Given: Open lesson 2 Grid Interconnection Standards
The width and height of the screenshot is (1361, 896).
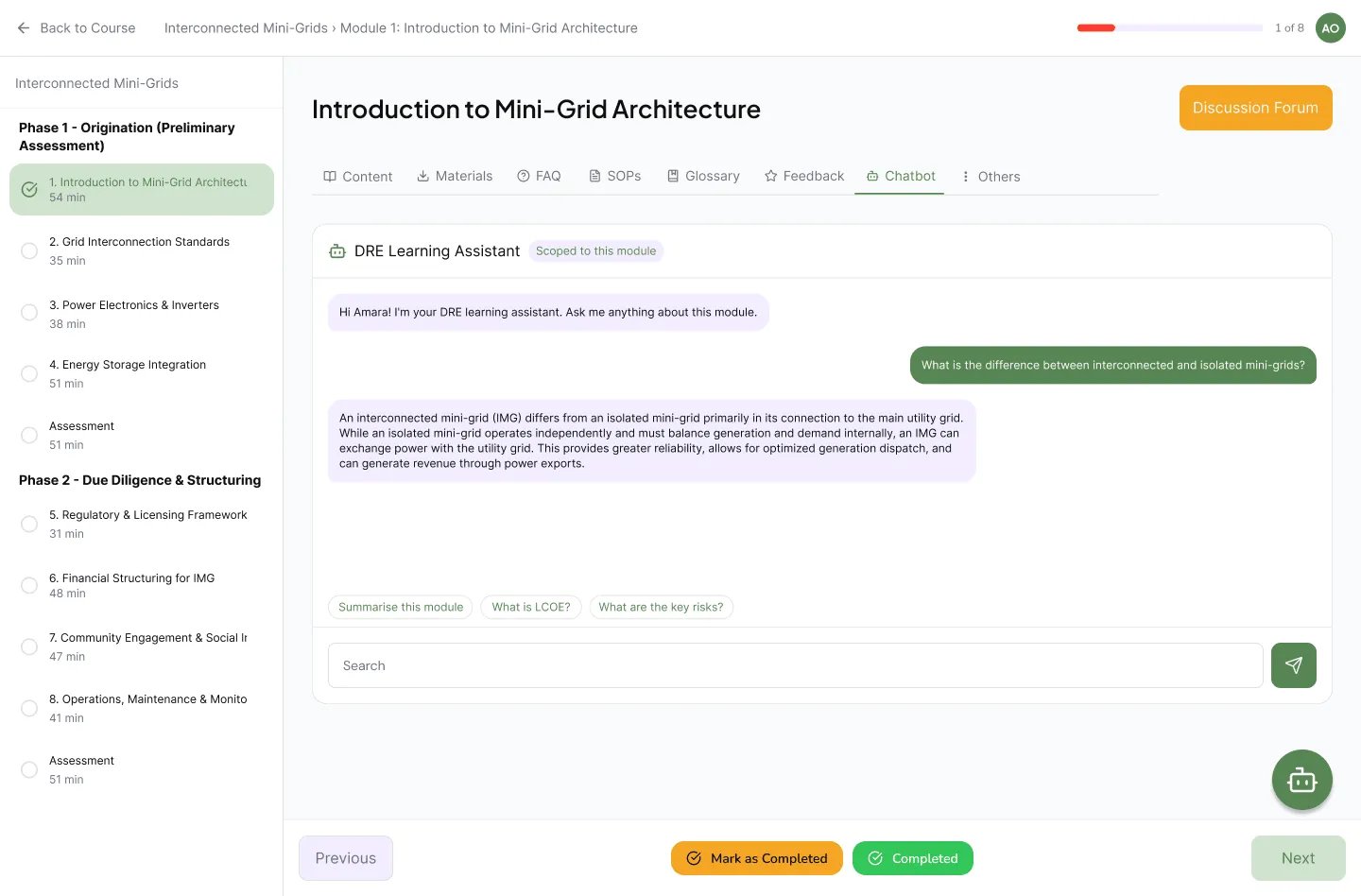Looking at the screenshot, I should tap(142, 250).
